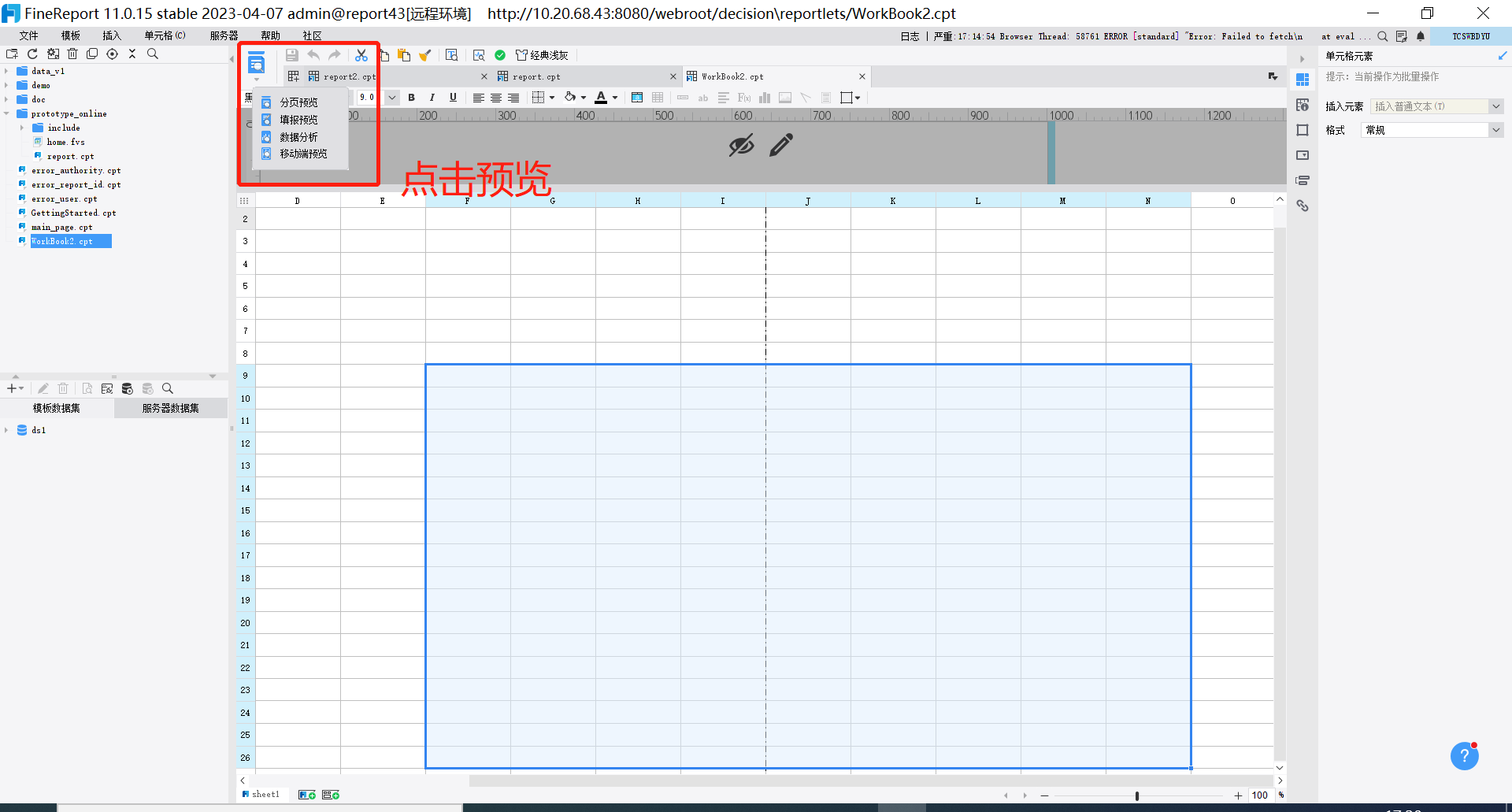Viewport: 1512px width, 812px height.
Task: Expand the data_v1 folder
Action: tap(6, 71)
